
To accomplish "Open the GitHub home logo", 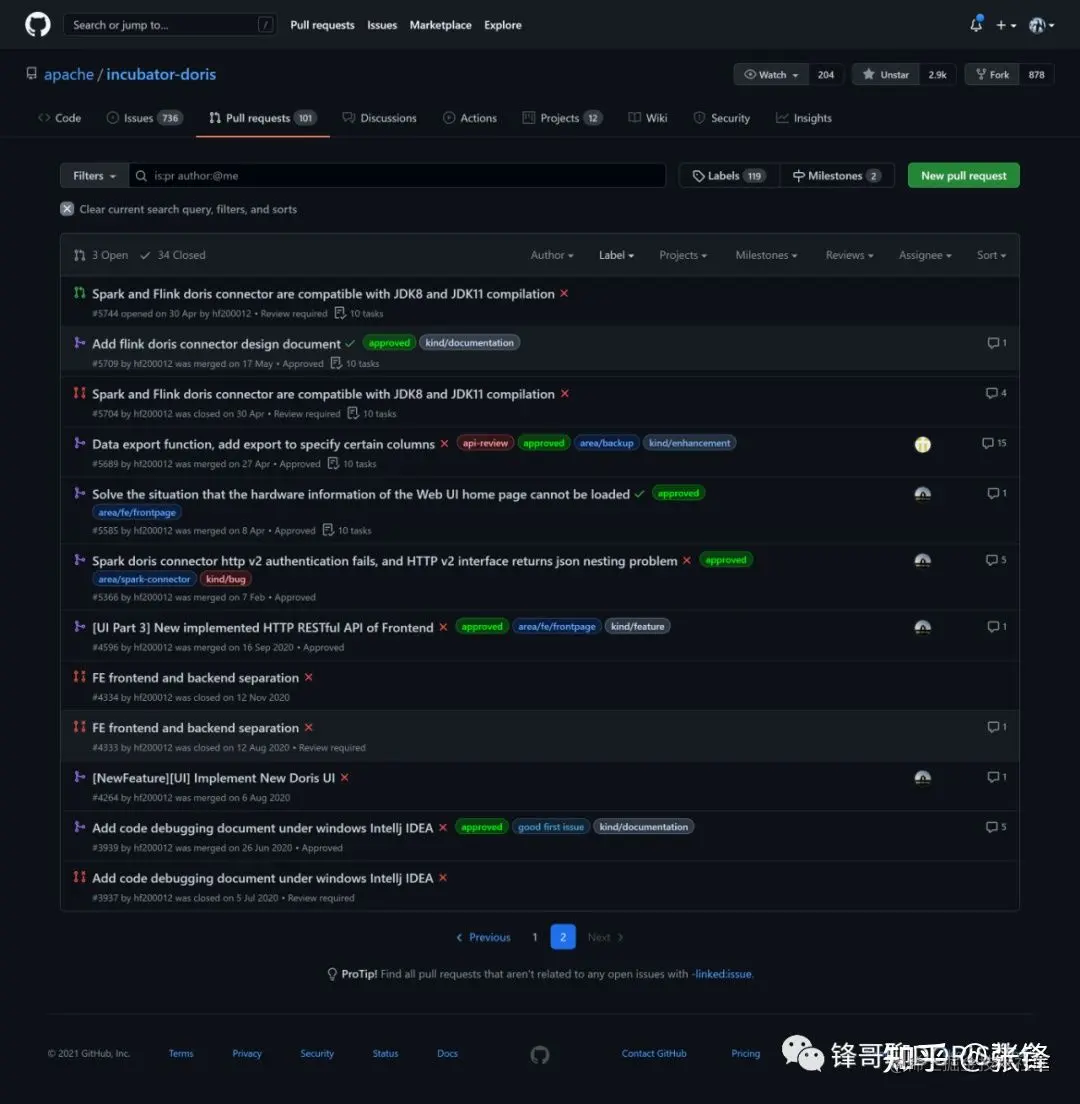I will (37, 25).
